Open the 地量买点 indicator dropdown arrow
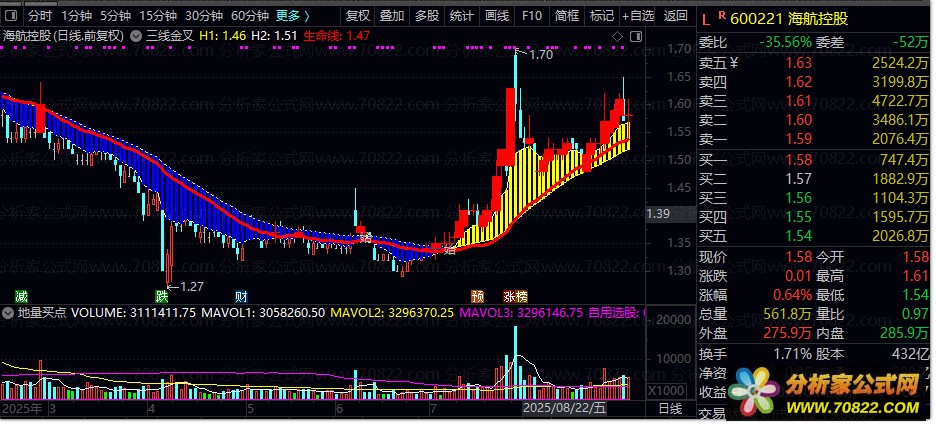 (x=8, y=312)
